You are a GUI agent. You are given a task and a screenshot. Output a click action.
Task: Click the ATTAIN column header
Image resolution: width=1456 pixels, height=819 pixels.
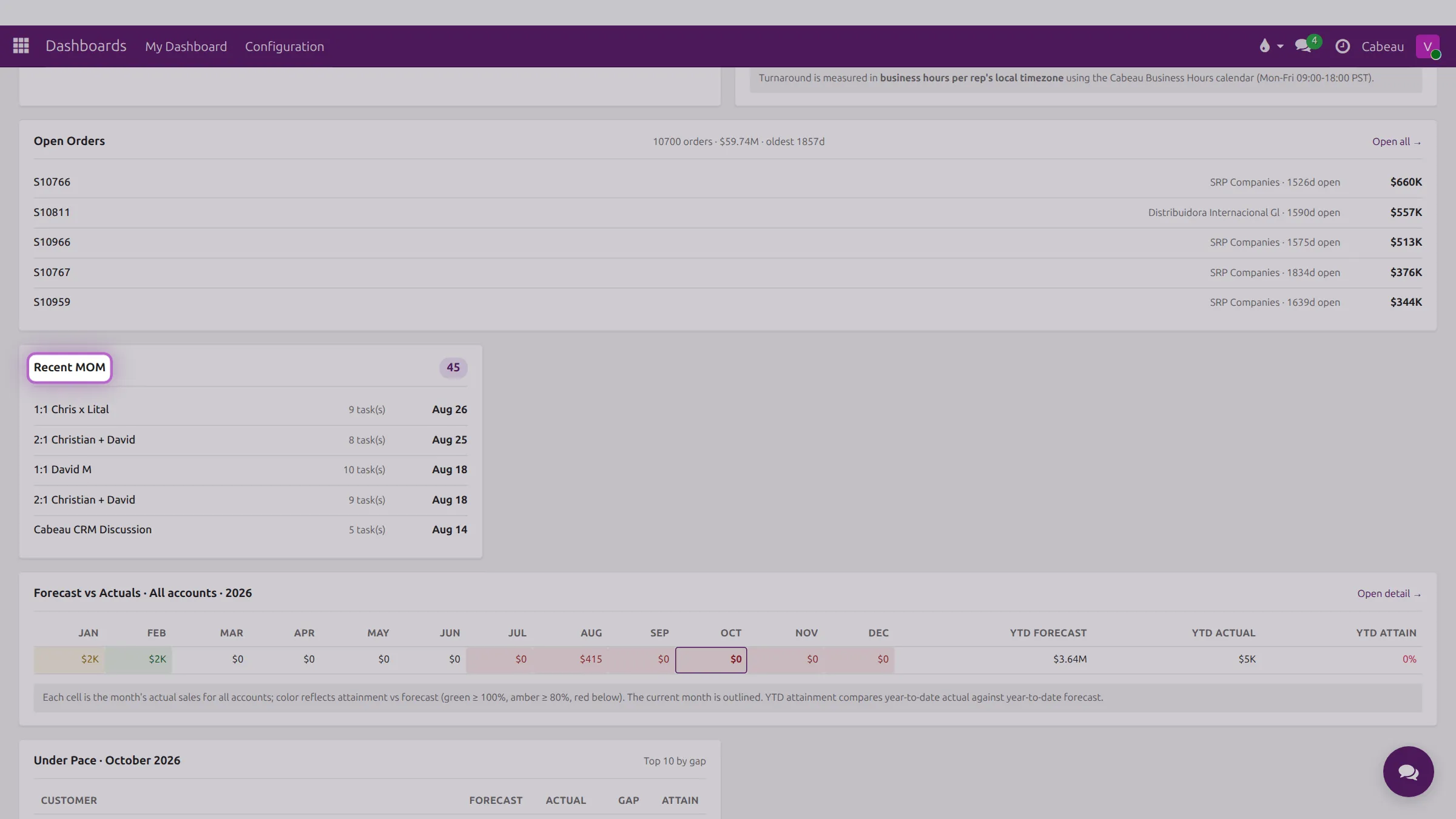[x=680, y=800]
